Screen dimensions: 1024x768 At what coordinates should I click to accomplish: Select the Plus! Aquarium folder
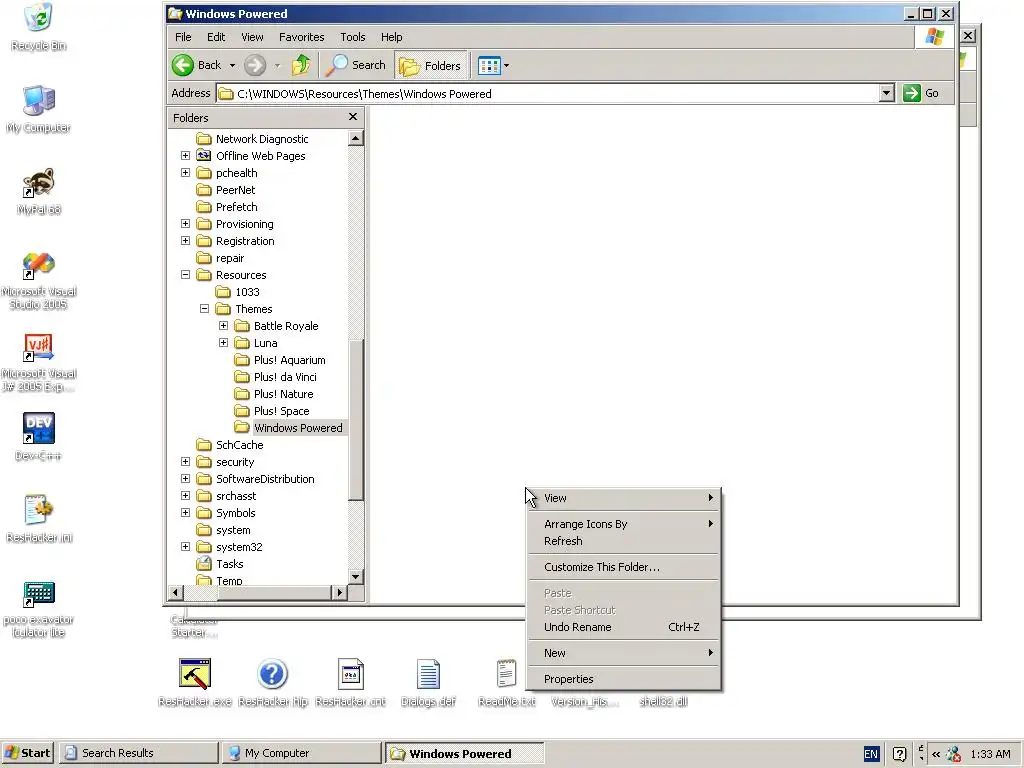pos(280,359)
